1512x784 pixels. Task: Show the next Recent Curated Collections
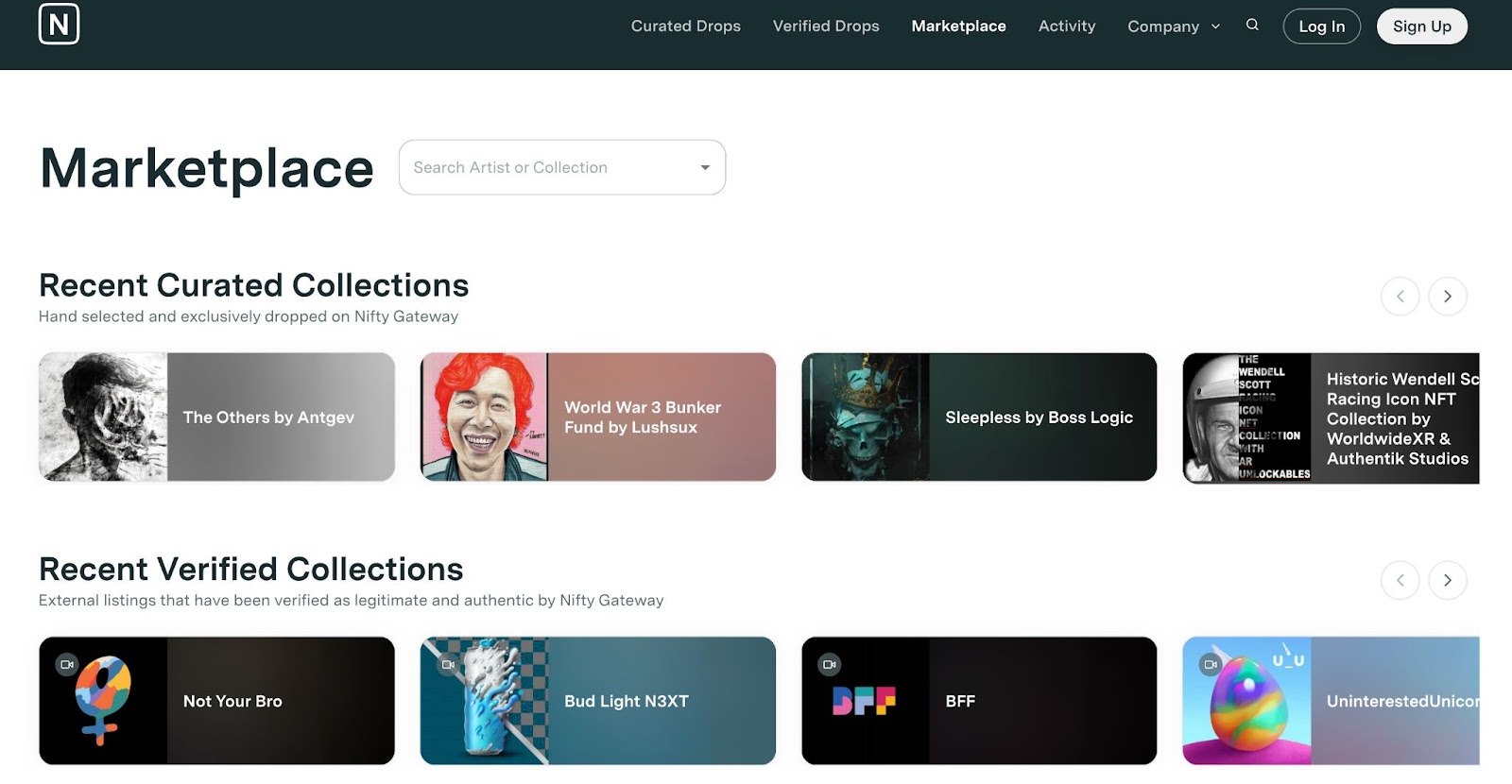click(1447, 297)
